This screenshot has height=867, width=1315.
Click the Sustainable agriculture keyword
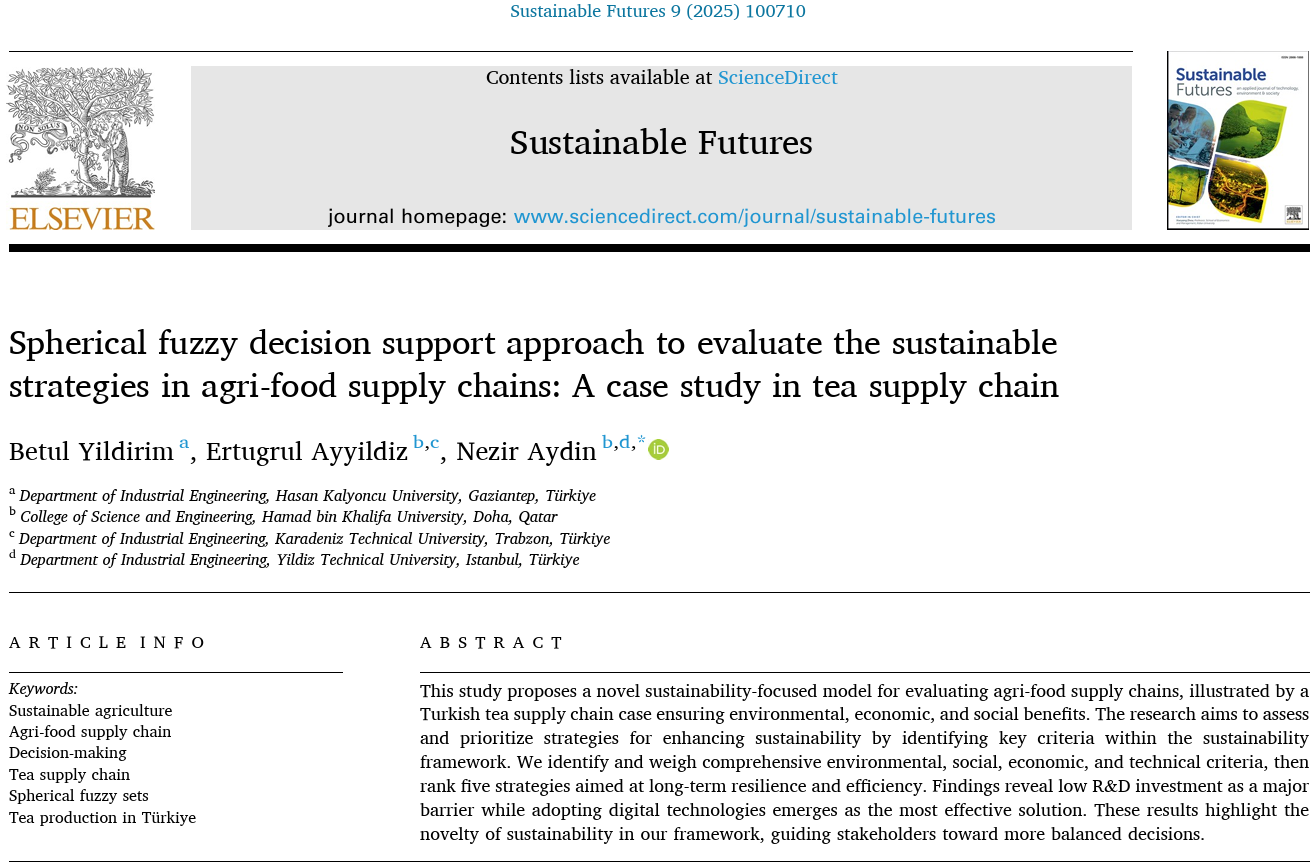[x=90, y=711]
